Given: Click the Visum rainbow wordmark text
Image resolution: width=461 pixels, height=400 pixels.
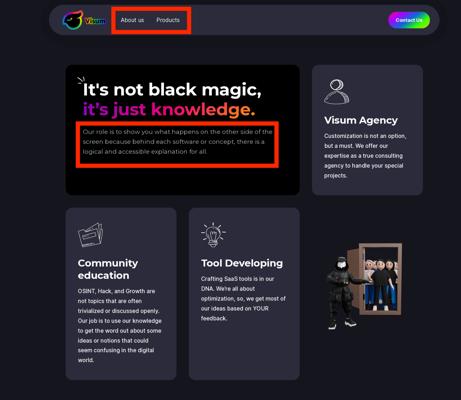Looking at the screenshot, I should click(95, 21).
